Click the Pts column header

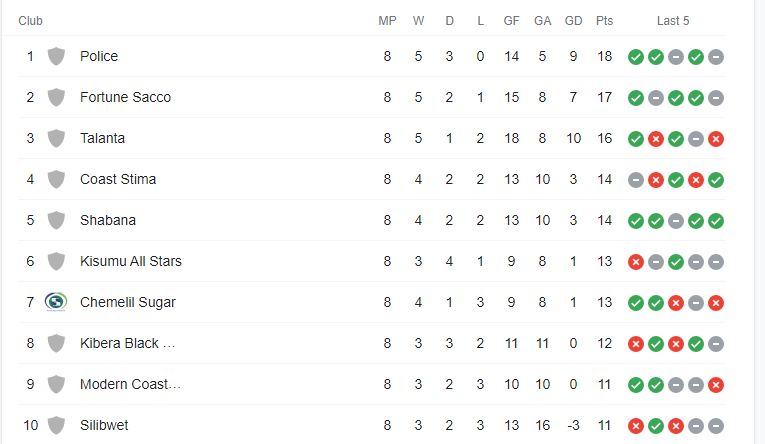point(604,21)
